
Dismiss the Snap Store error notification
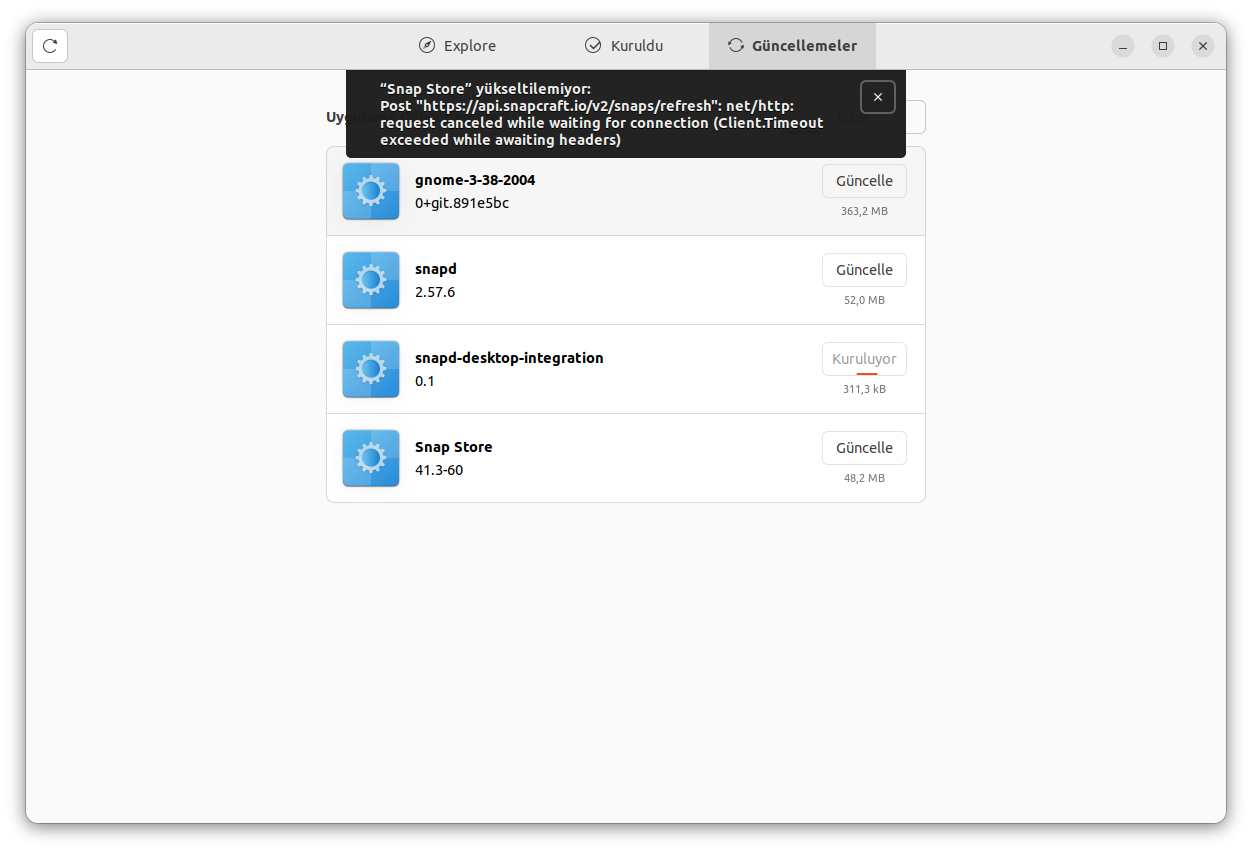point(877,97)
